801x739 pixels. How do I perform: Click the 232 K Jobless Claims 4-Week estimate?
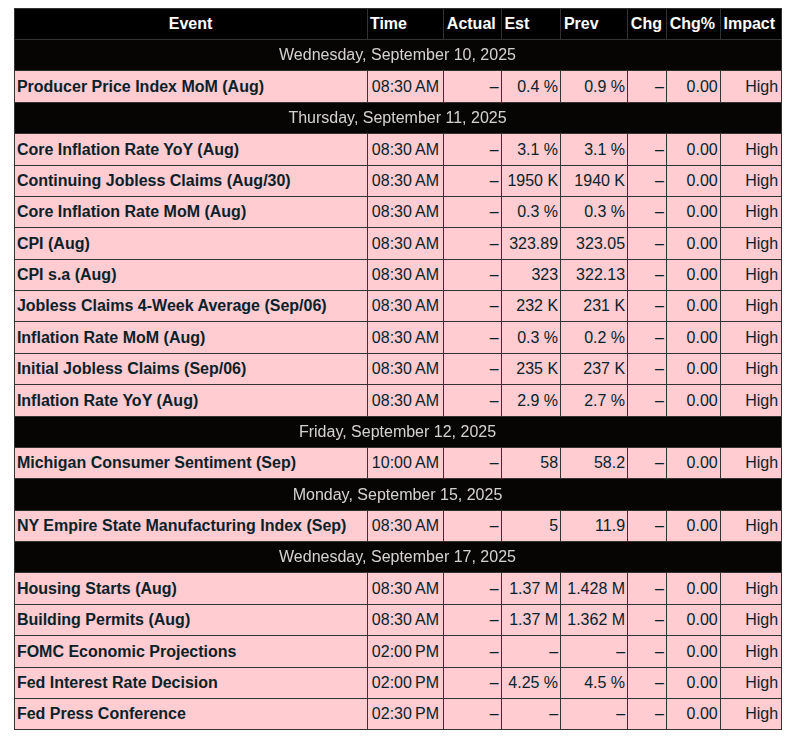531,305
